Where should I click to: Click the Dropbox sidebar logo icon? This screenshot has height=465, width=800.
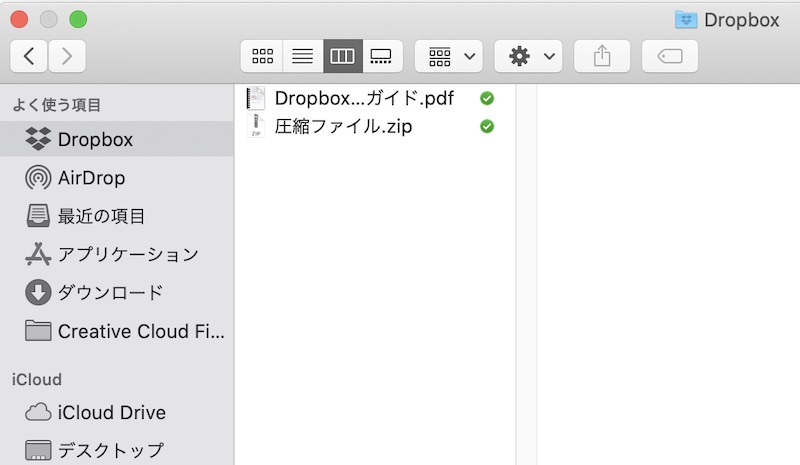(x=38, y=139)
